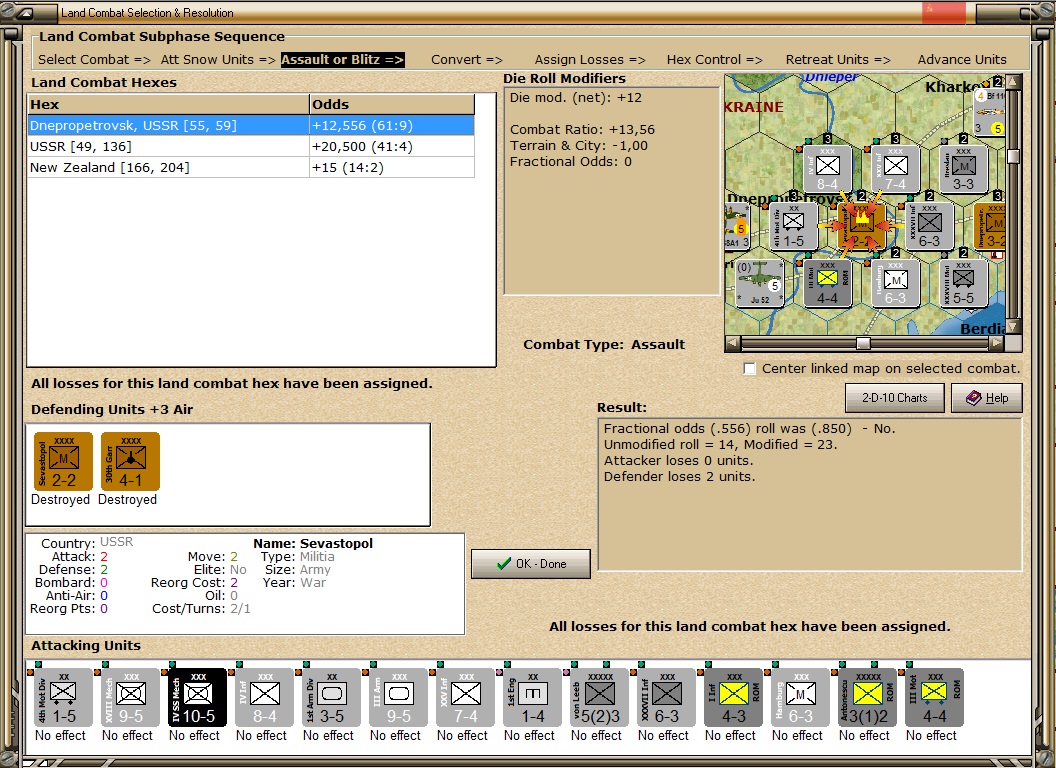The image size is (1056, 768).
Task: Select the von Leeb 5(2)3 HQ unit
Action: pyautogui.click(x=599, y=697)
